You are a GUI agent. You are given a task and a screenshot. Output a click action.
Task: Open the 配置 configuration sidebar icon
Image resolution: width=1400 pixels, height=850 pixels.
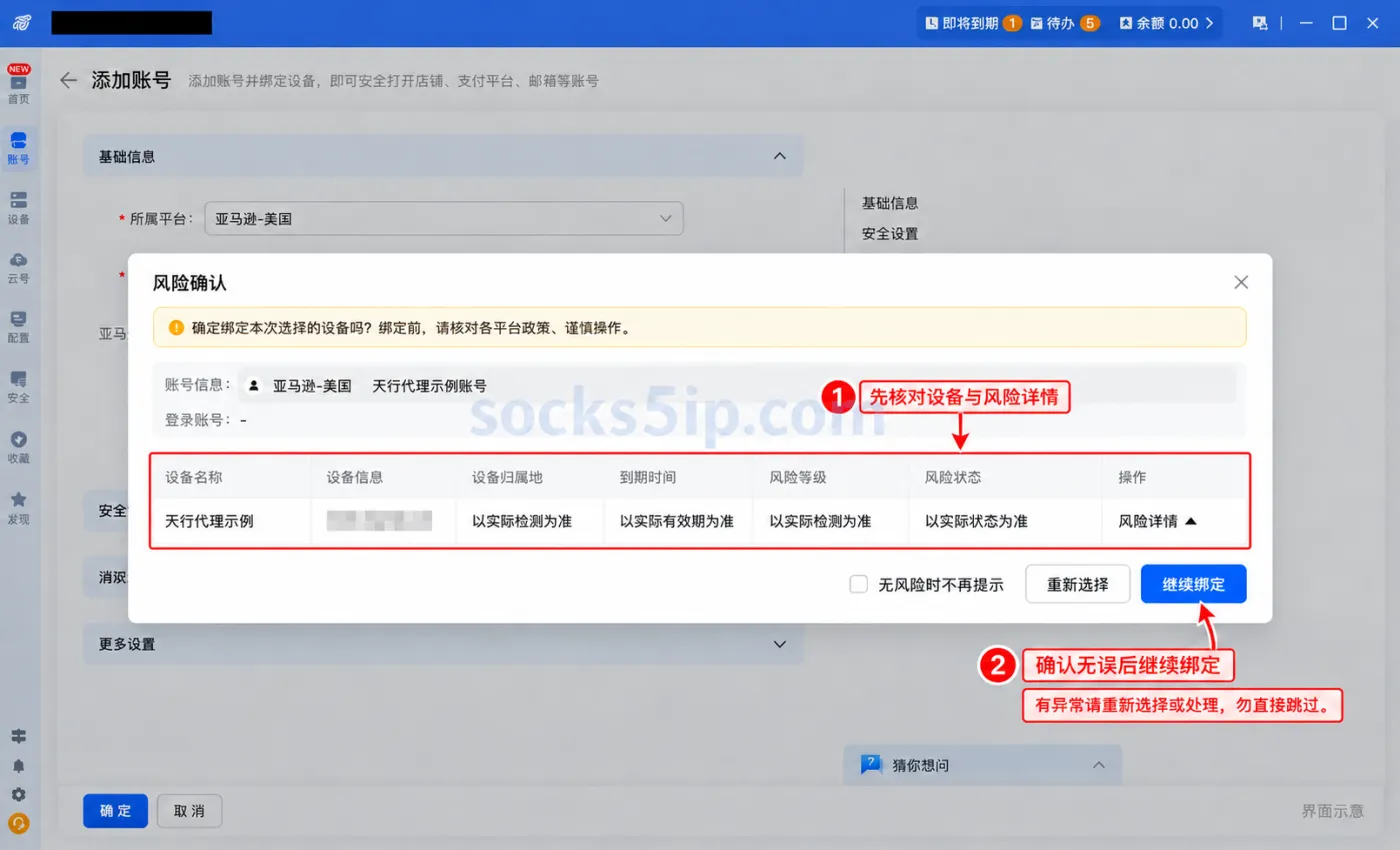(x=18, y=327)
